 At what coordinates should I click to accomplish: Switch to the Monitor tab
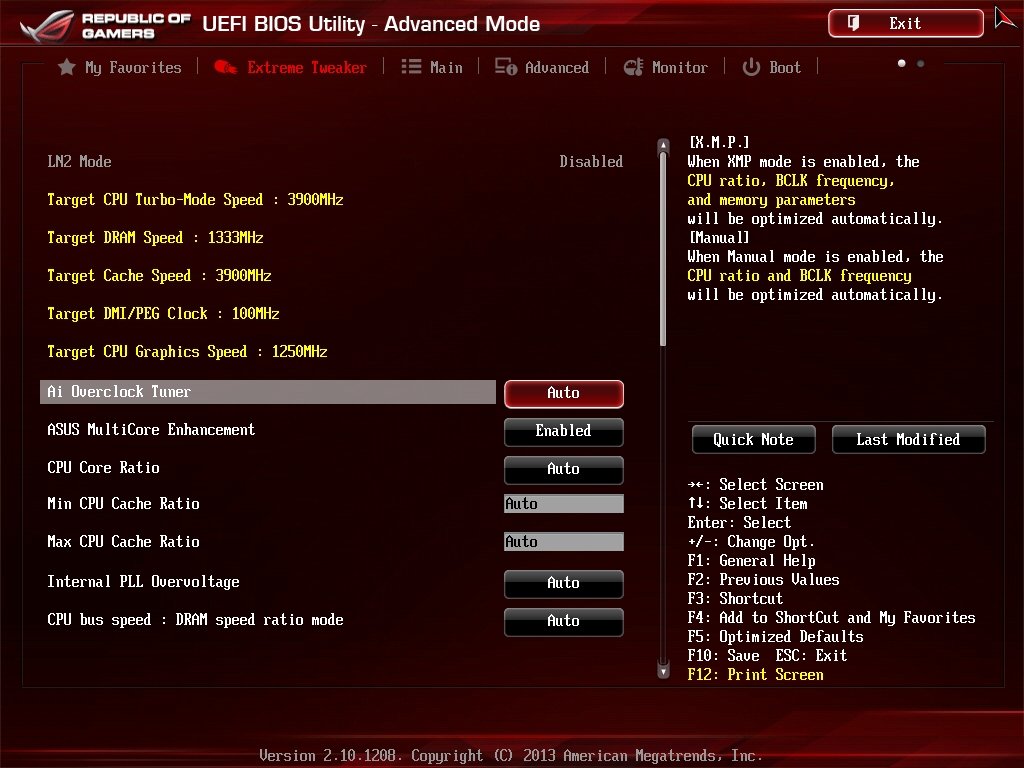[665, 67]
